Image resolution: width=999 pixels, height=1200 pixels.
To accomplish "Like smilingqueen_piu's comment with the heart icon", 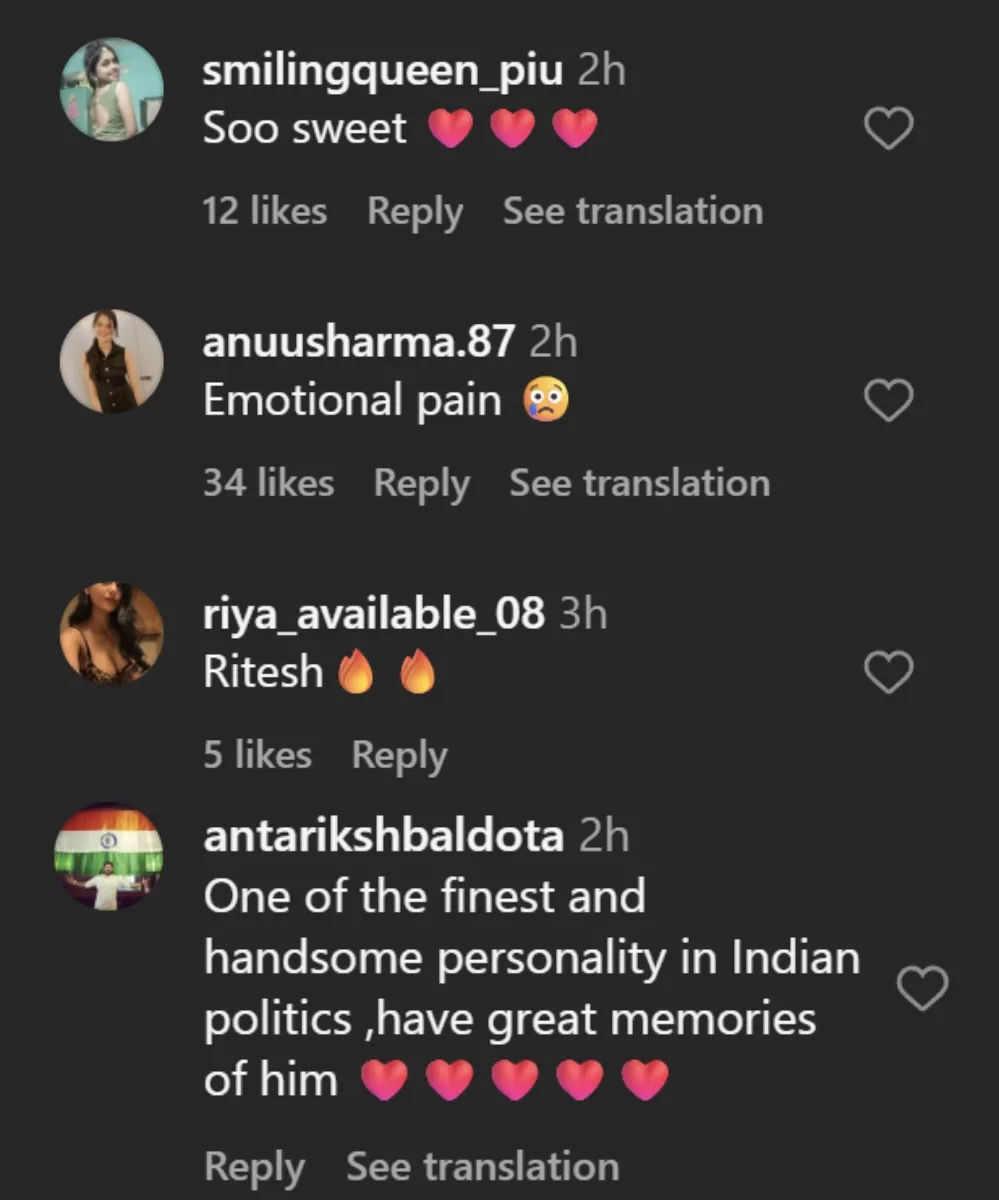I will (887, 127).
